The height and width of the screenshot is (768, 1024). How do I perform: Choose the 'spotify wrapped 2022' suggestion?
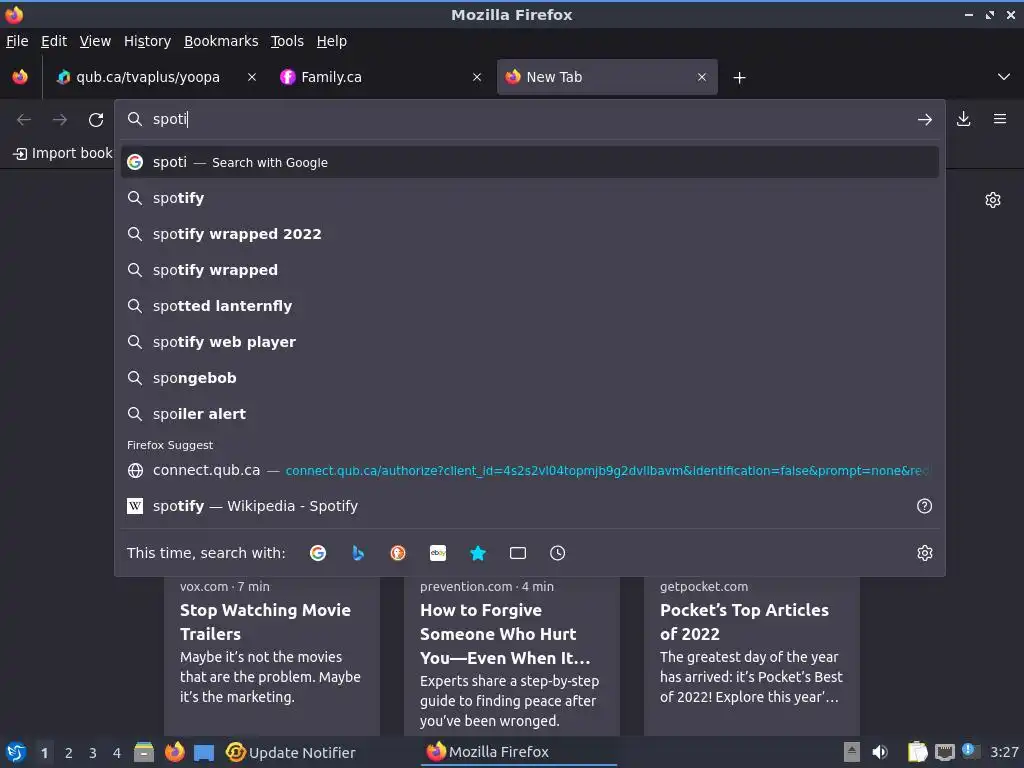(x=530, y=234)
